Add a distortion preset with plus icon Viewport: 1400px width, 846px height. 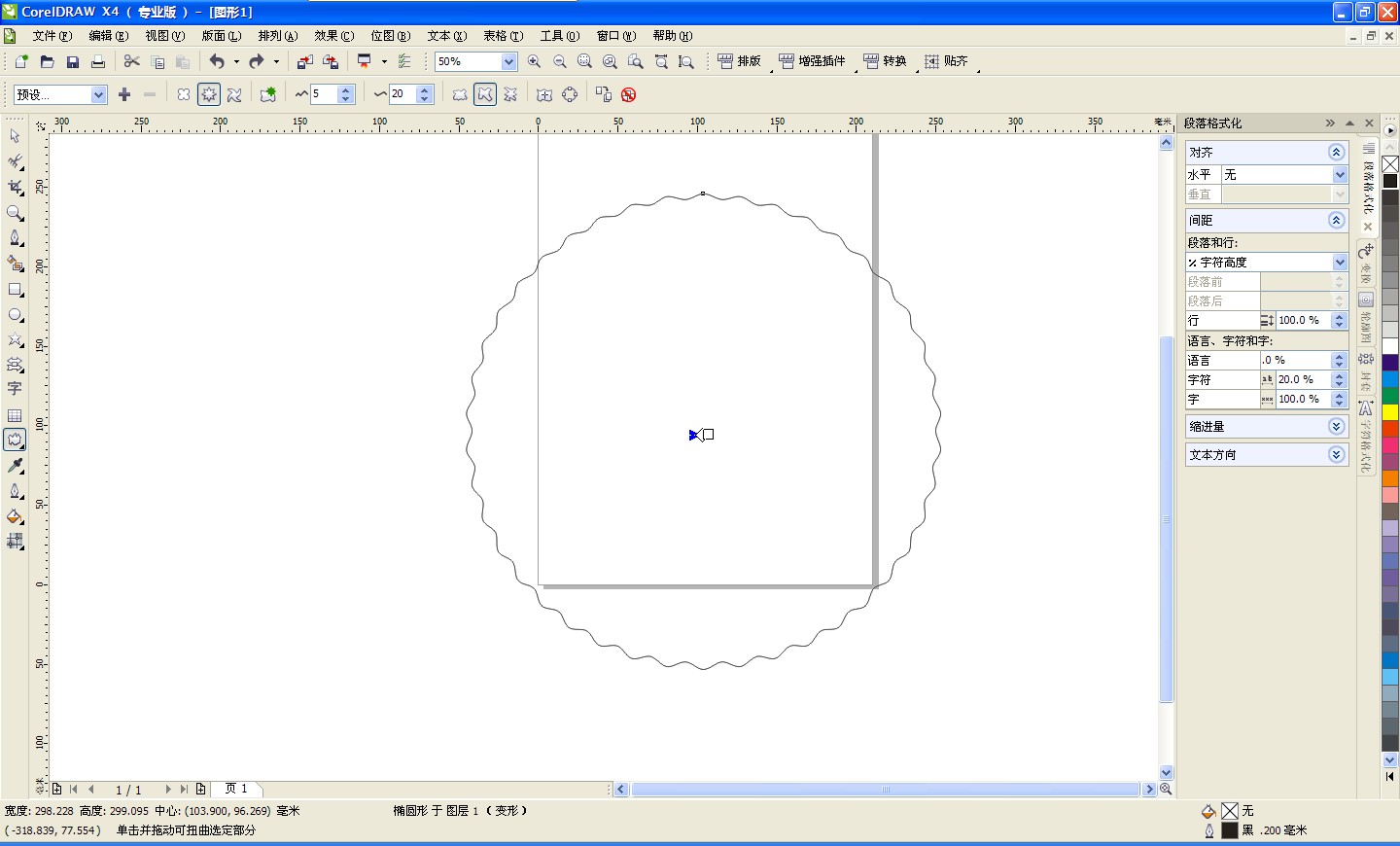(124, 94)
